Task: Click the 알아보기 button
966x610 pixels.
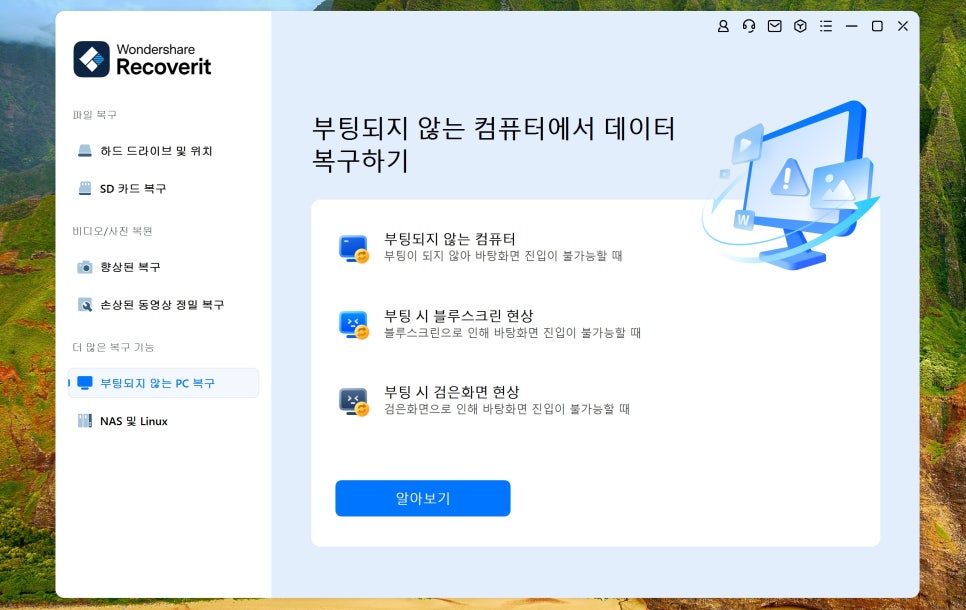Action: click(423, 498)
